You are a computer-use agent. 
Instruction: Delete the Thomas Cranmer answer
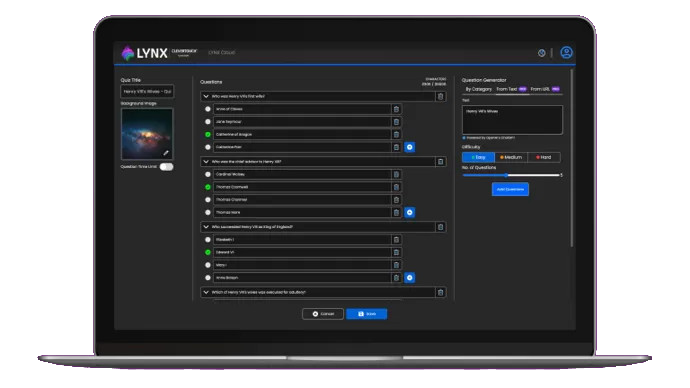tap(396, 200)
